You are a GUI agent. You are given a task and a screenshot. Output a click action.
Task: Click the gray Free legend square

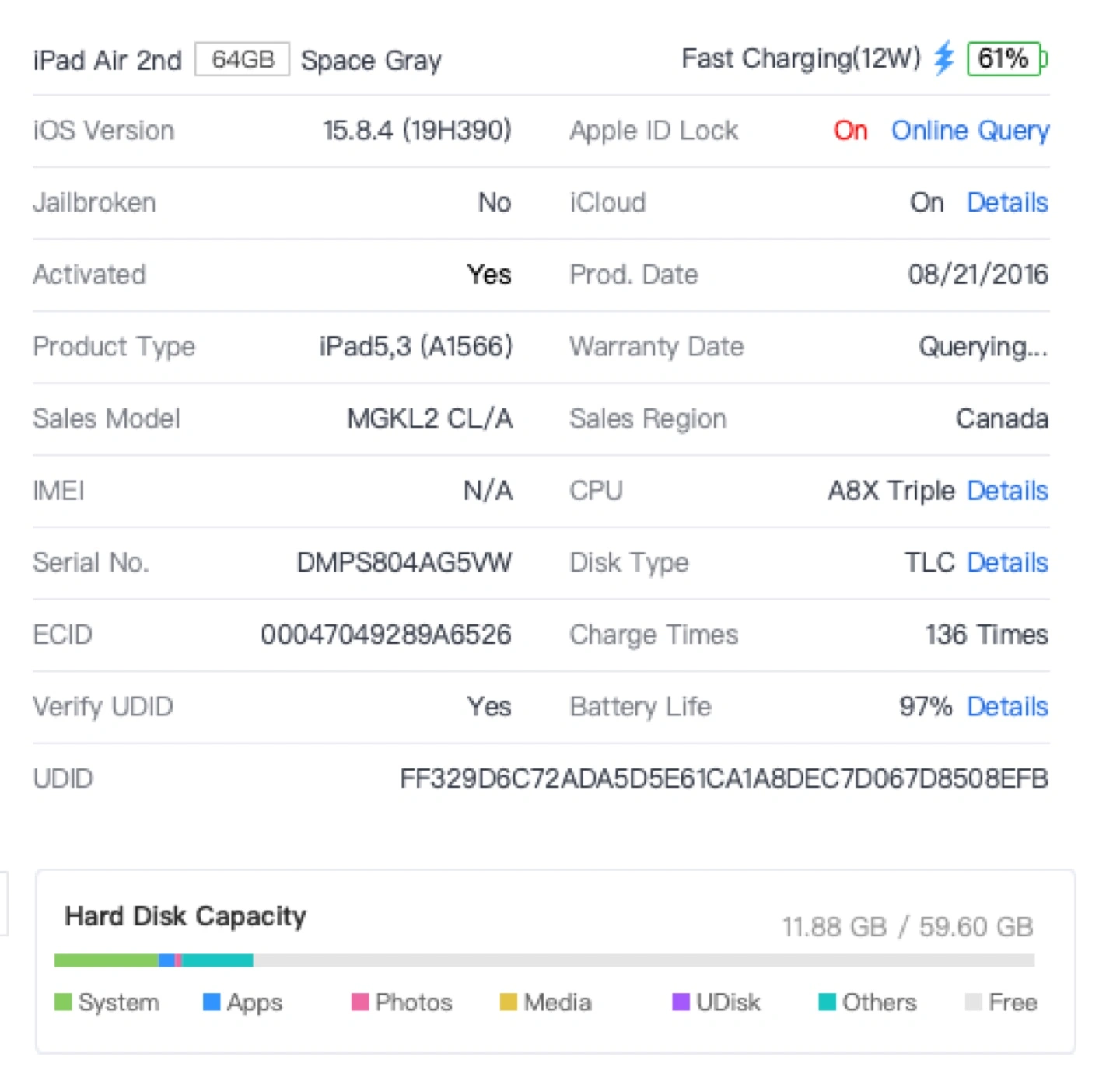(x=973, y=1002)
